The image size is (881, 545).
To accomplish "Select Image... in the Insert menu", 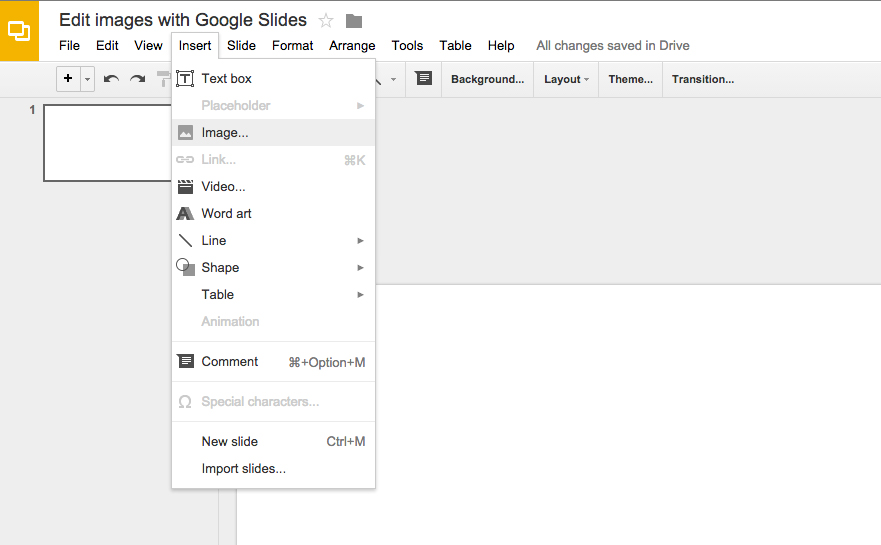I will (x=274, y=133).
